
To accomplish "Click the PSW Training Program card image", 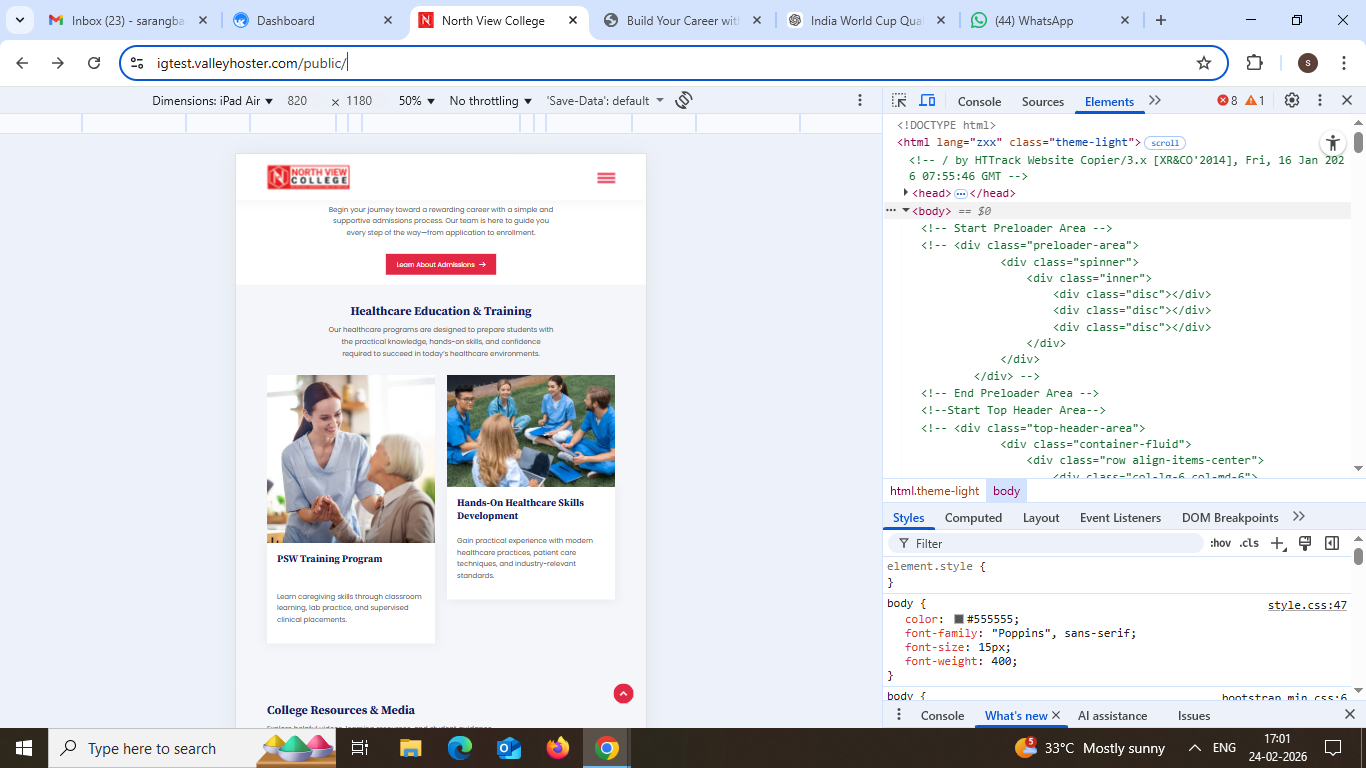I will (x=351, y=459).
